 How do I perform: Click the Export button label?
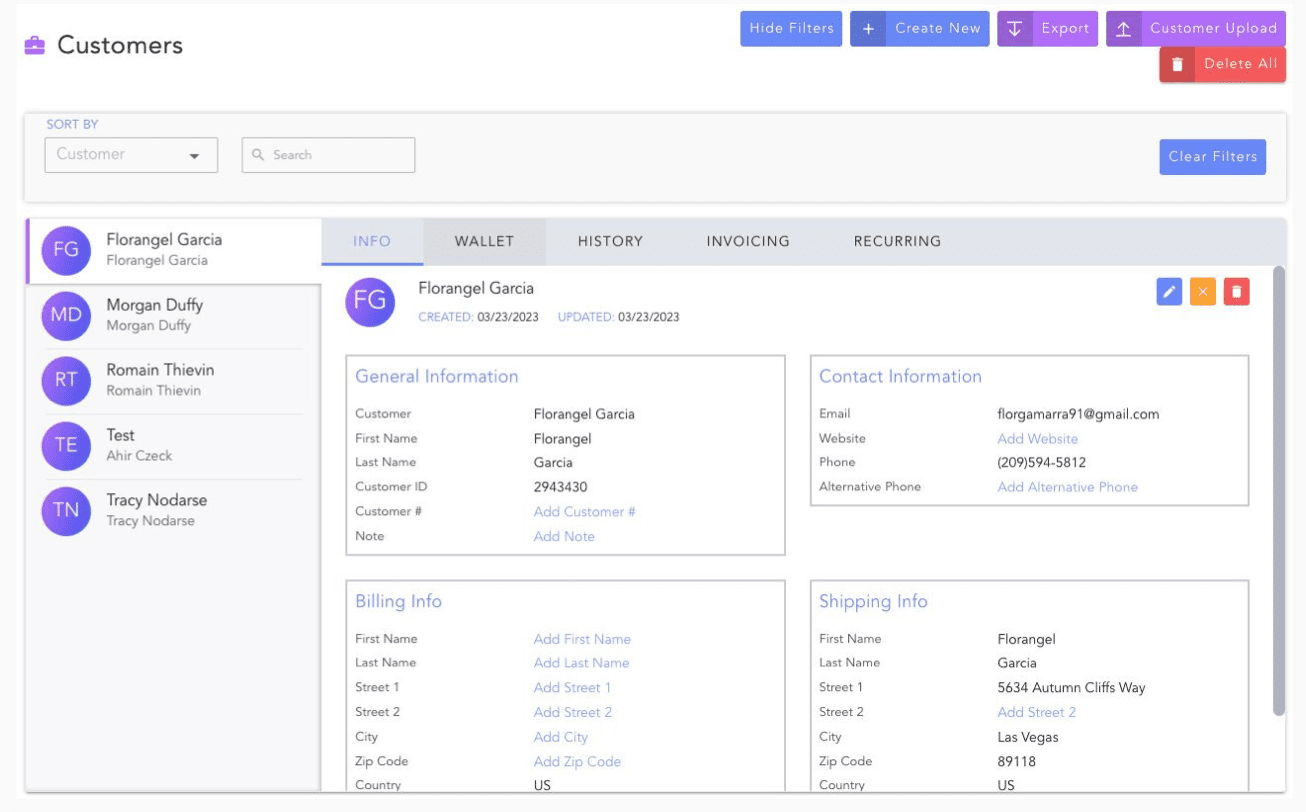(1065, 29)
